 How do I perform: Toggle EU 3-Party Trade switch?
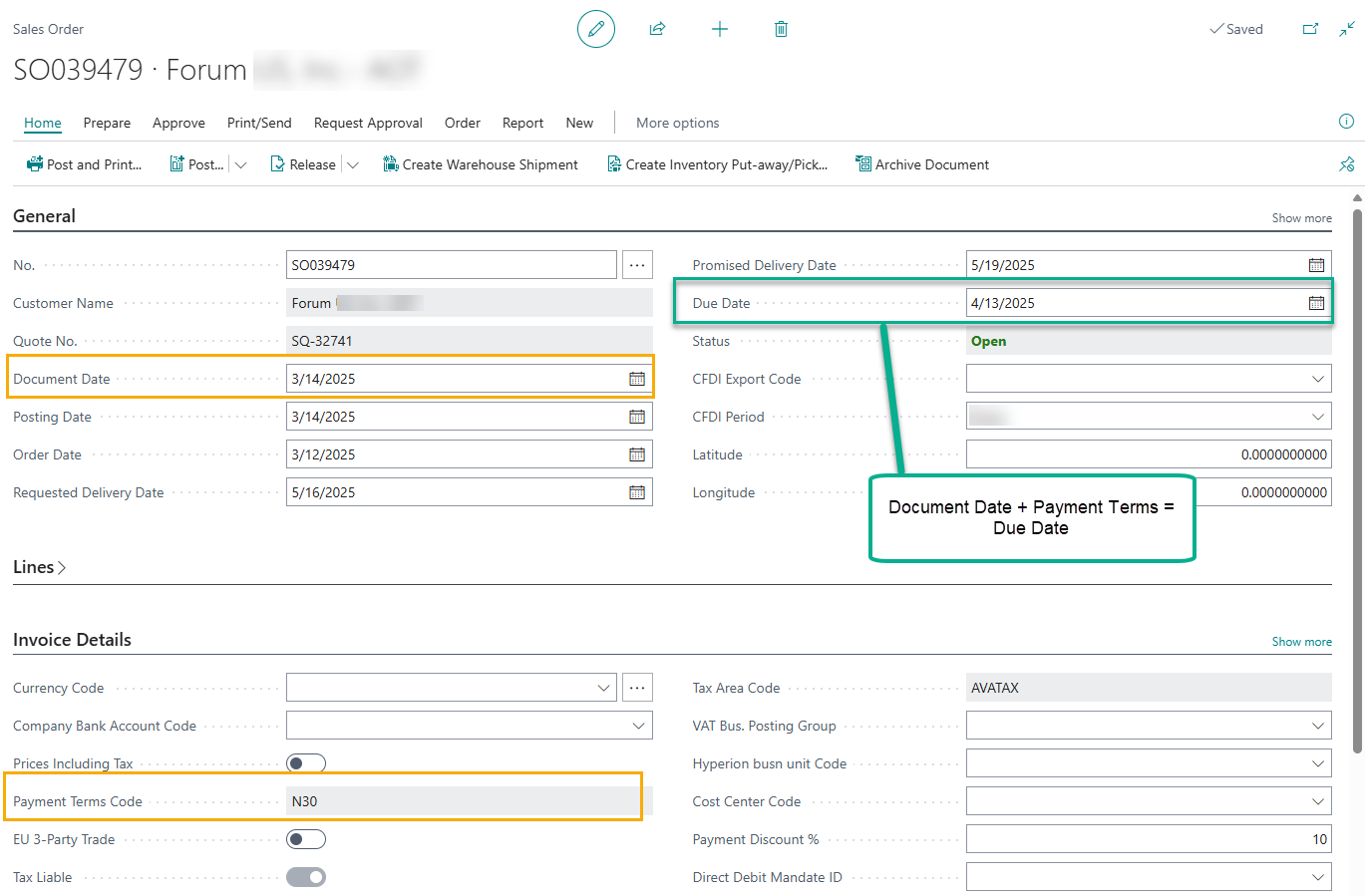306,839
